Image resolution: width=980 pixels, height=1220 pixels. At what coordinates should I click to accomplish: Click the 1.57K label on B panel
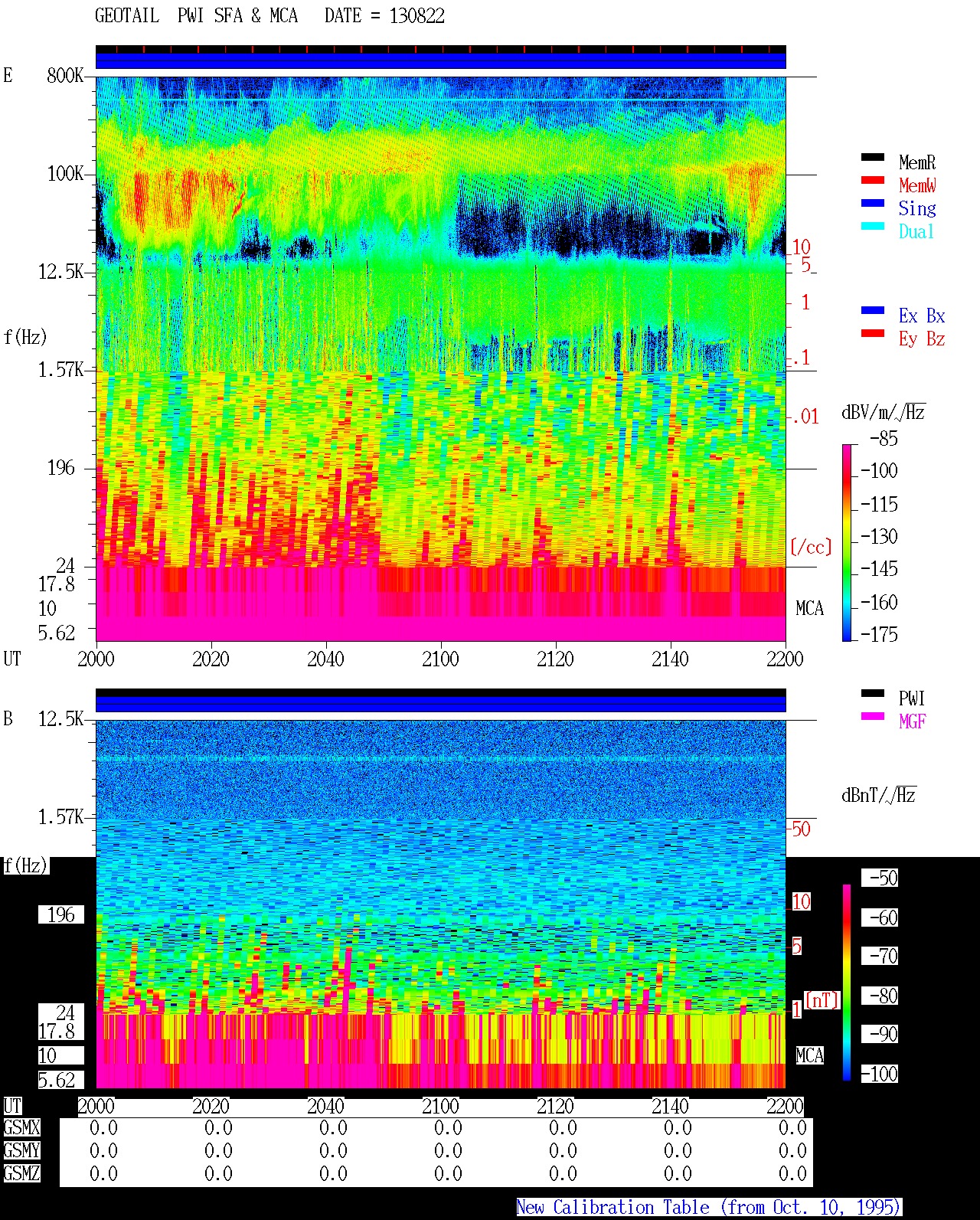point(61,817)
